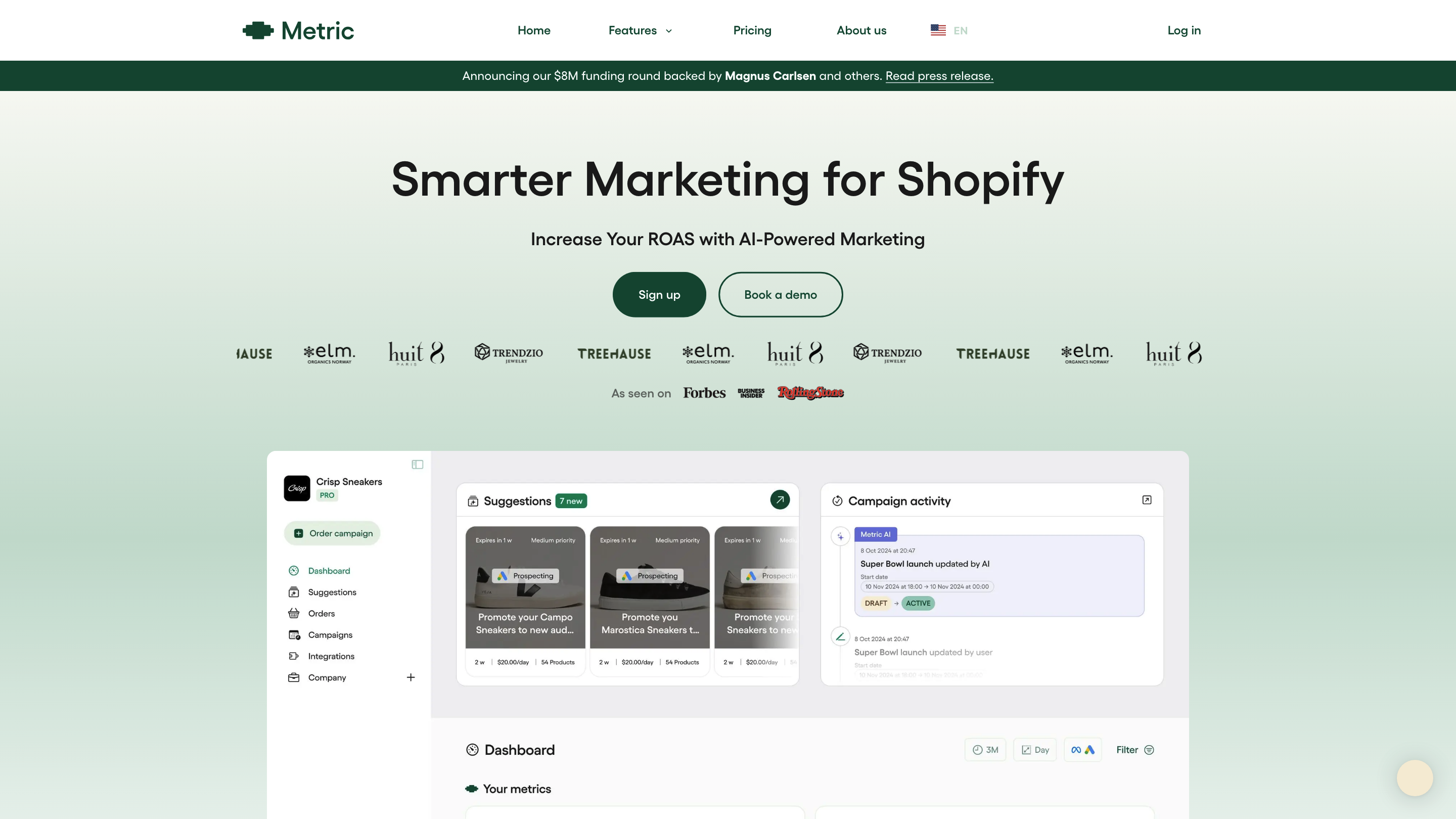Screen dimensions: 1456x819
Task: Open Suggestions with the green arrow icon
Action: 780,499
